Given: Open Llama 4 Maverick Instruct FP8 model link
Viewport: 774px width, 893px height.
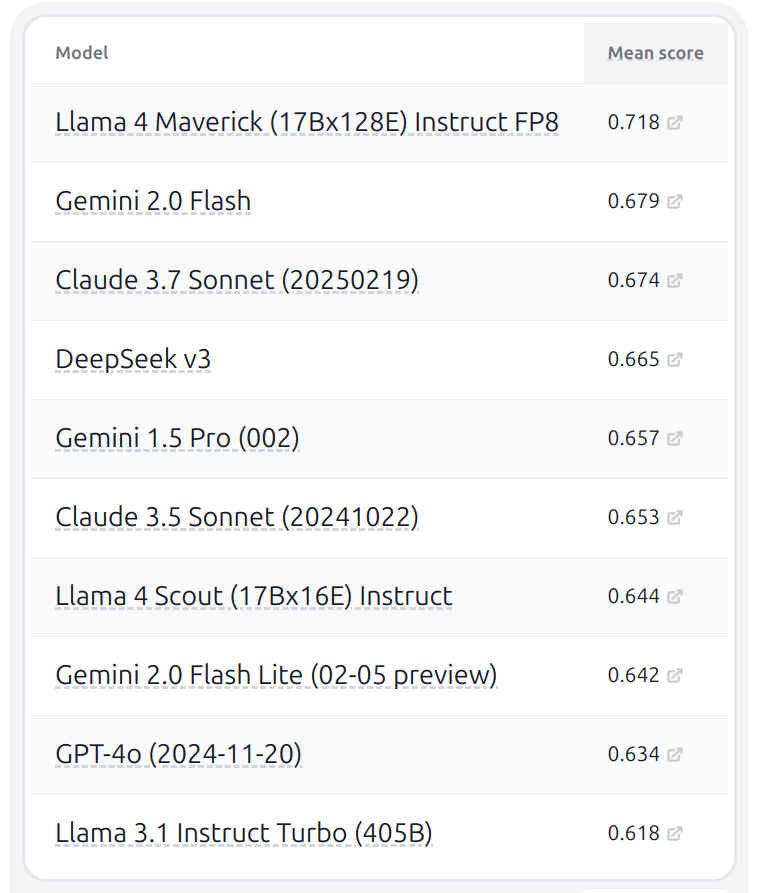Looking at the screenshot, I should point(307,122).
